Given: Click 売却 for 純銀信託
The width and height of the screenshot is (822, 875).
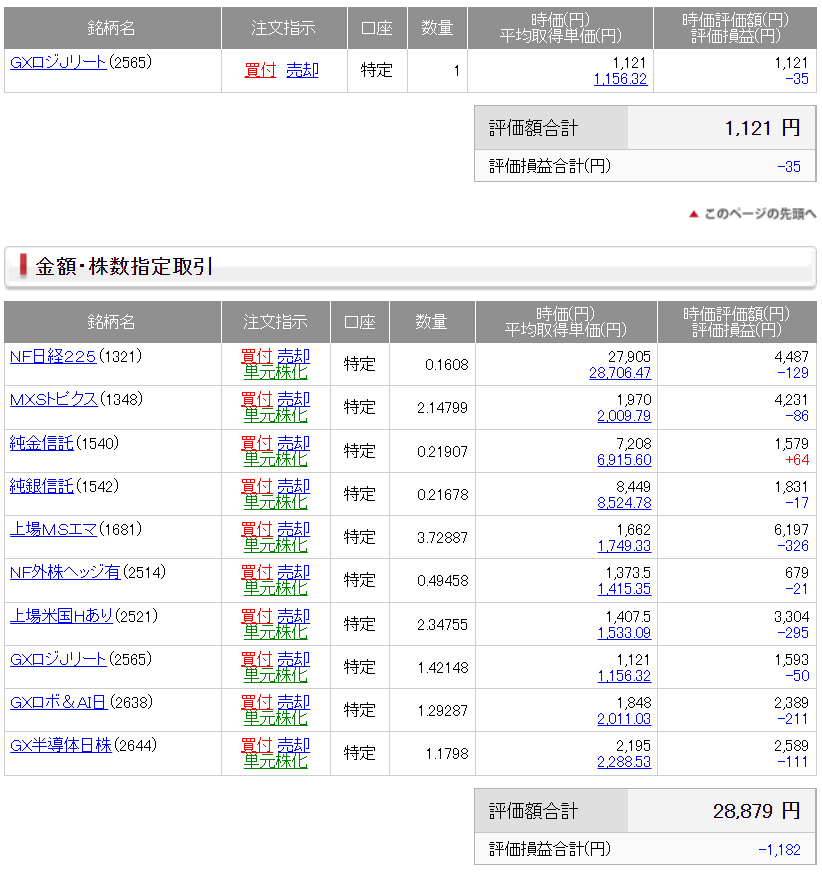Looking at the screenshot, I should (x=294, y=486).
